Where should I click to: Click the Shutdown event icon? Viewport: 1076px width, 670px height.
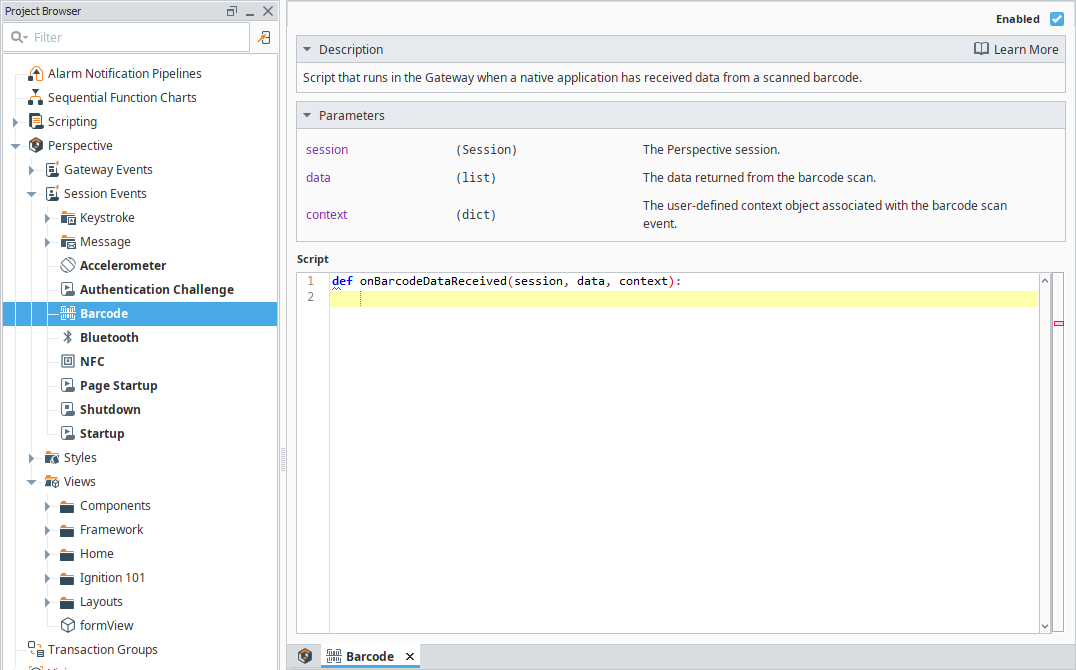68,410
